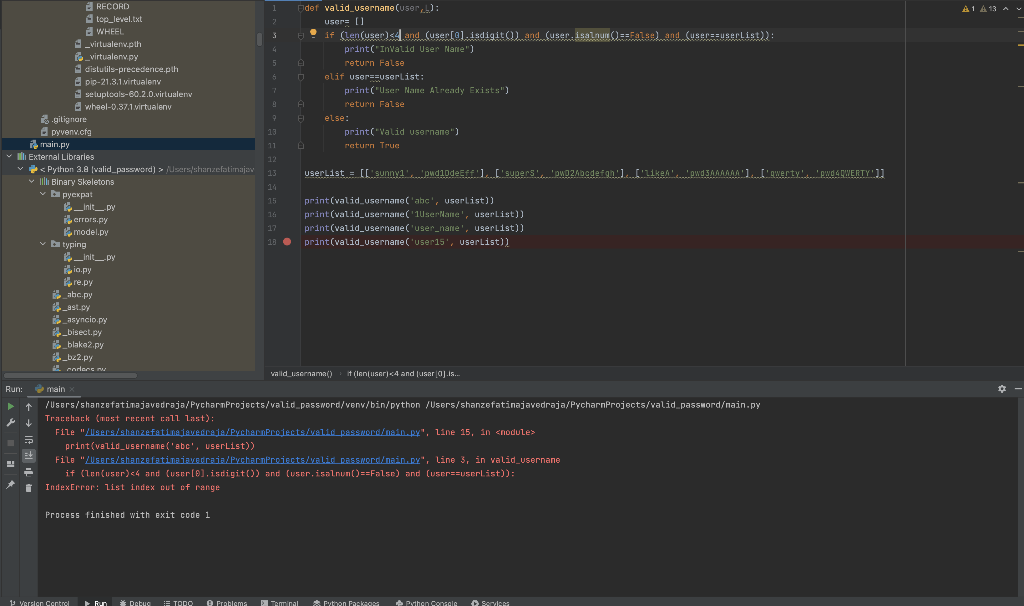Collapse the pyexpat folder
Screen dimensions: 1024x606
pyautogui.click(x=43, y=194)
